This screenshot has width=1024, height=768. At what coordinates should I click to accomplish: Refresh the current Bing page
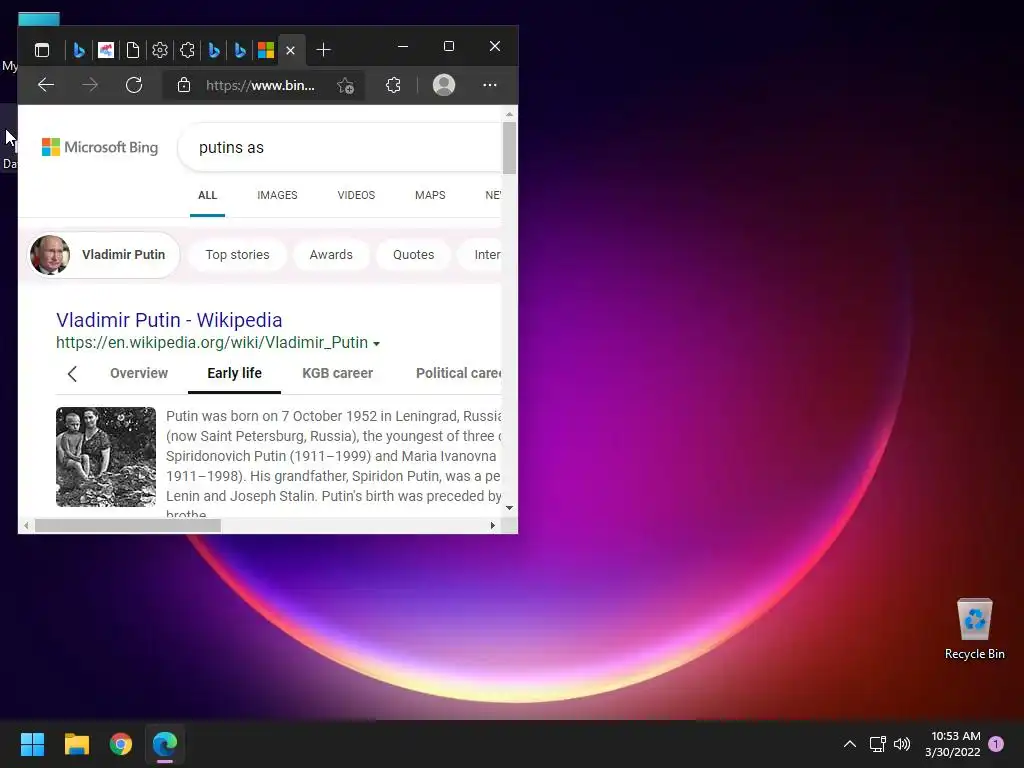click(134, 85)
